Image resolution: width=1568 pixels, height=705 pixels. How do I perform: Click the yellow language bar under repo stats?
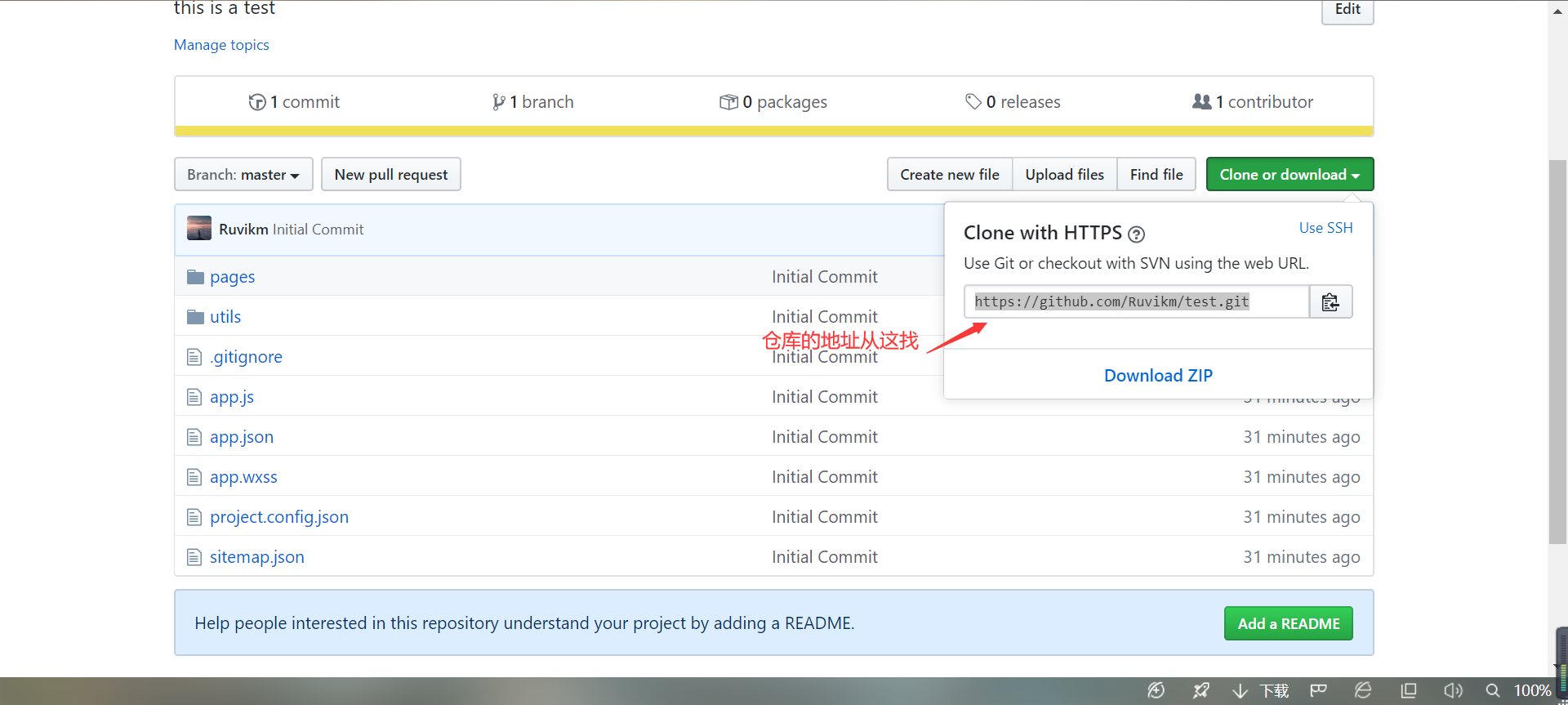774,131
